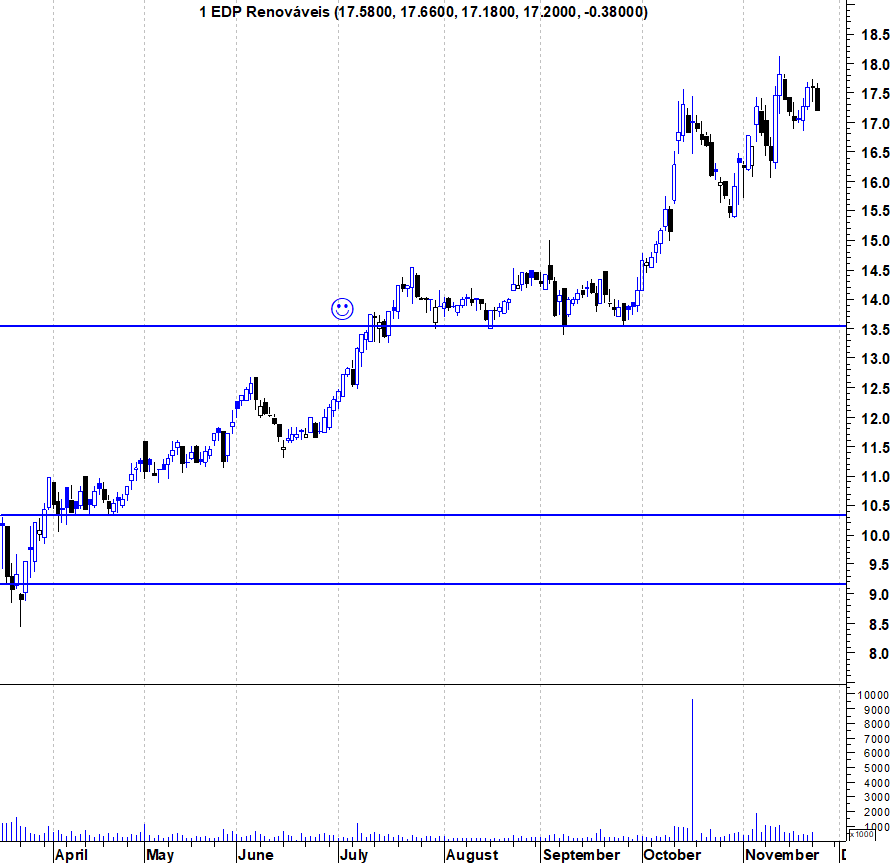Click the October label on the time axis
Screen dimensions: 893x863
tap(672, 854)
